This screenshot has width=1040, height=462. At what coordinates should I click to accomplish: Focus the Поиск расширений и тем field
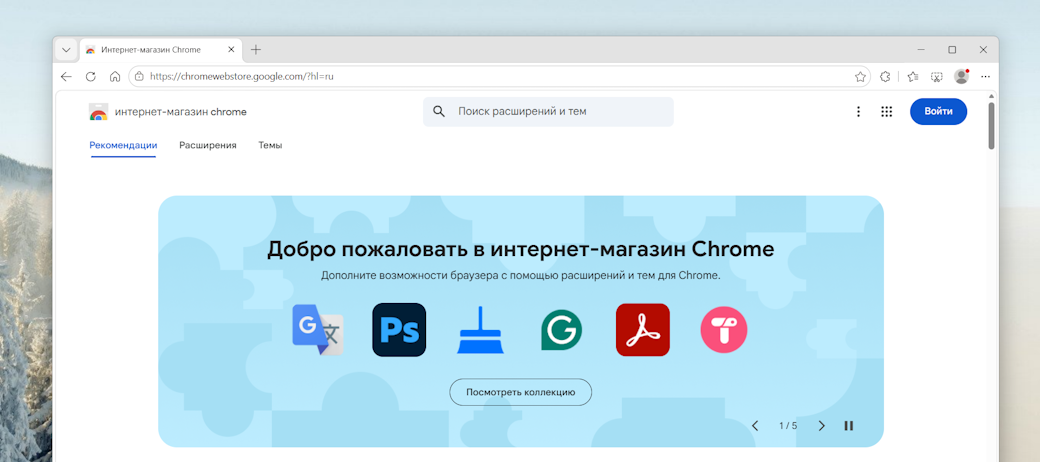pos(548,111)
